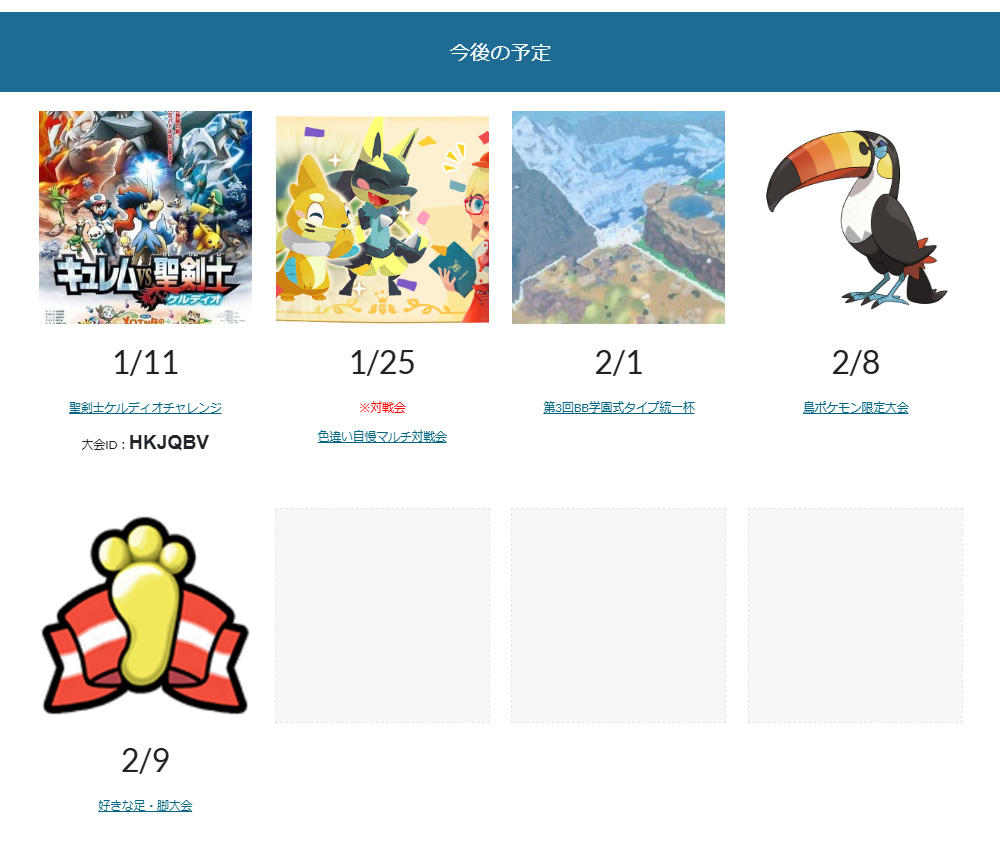
Task: Click the 1/11 date label
Action: 145,363
